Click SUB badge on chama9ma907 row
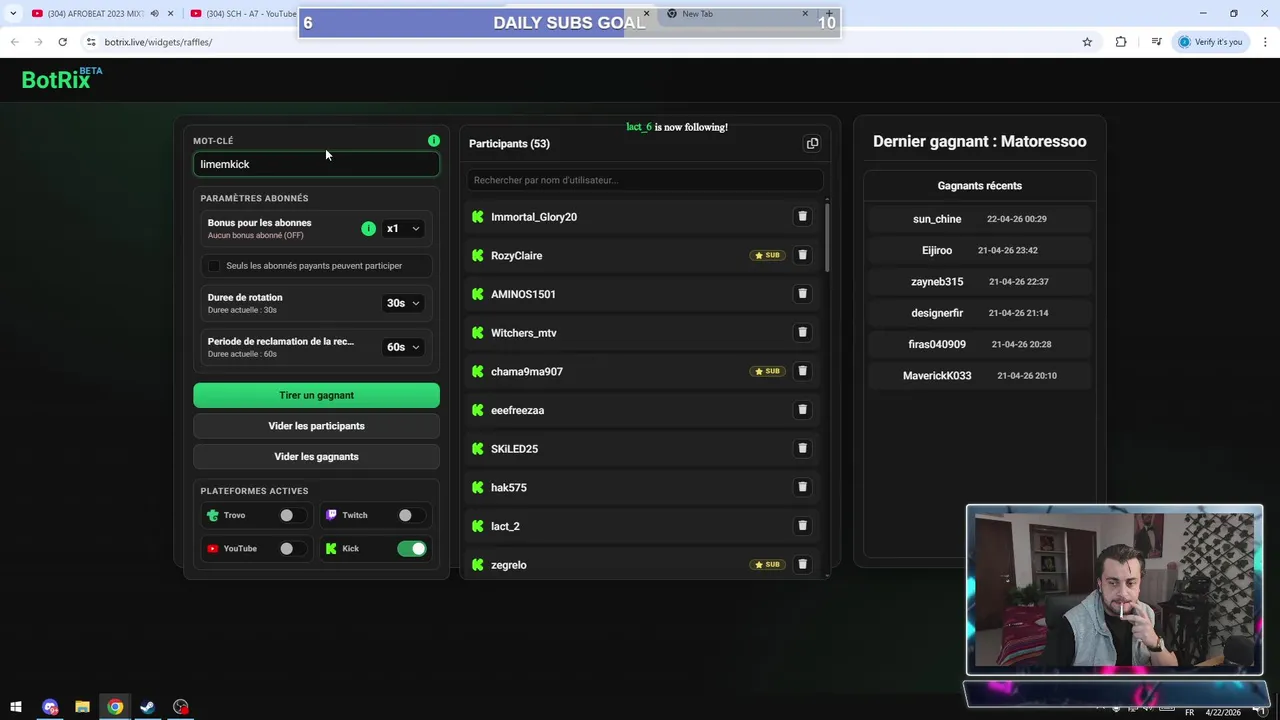This screenshot has height=720, width=1280. tap(767, 371)
